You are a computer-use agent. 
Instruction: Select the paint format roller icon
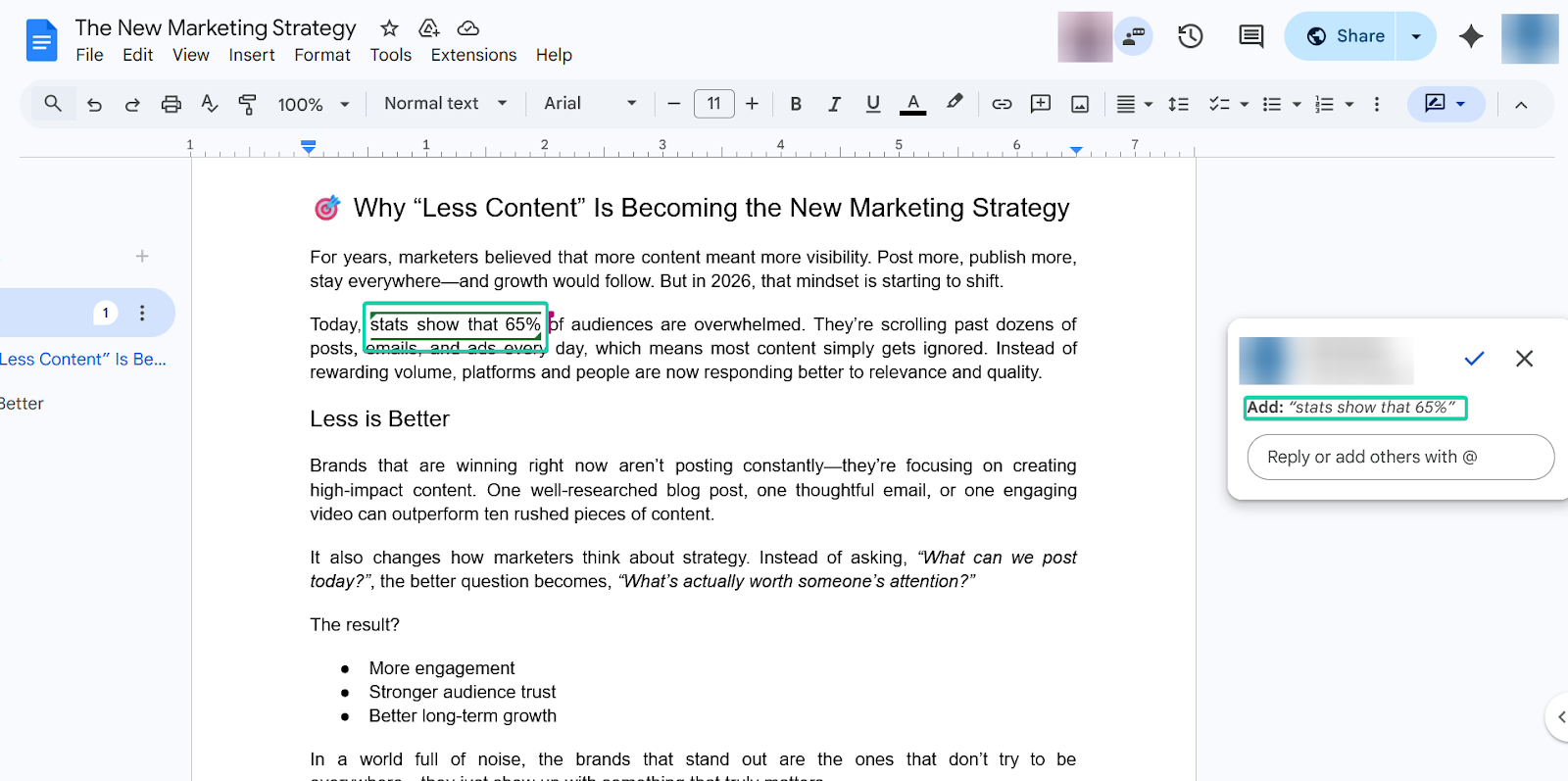tap(247, 104)
